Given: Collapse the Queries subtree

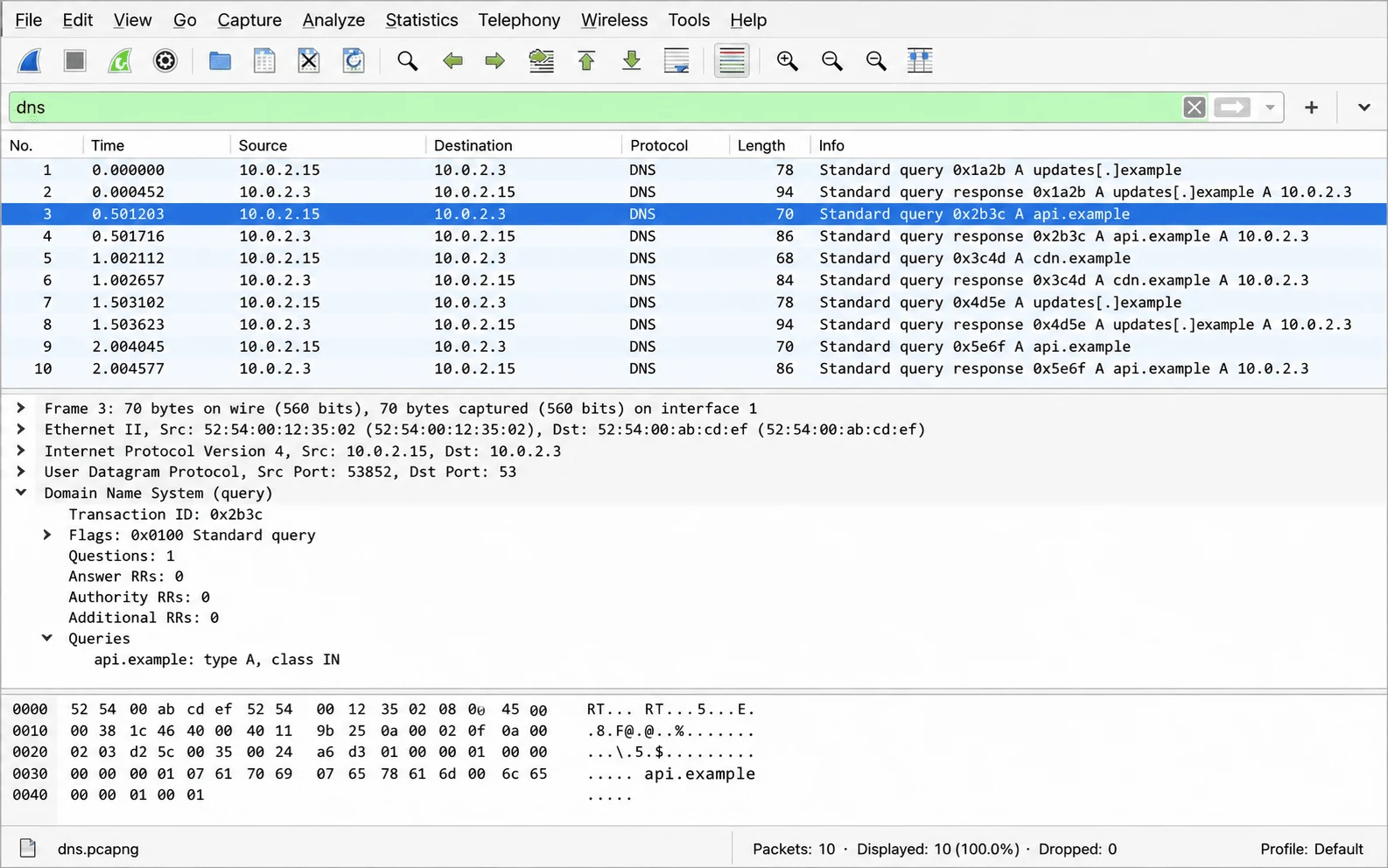Looking at the screenshot, I should click(46, 638).
